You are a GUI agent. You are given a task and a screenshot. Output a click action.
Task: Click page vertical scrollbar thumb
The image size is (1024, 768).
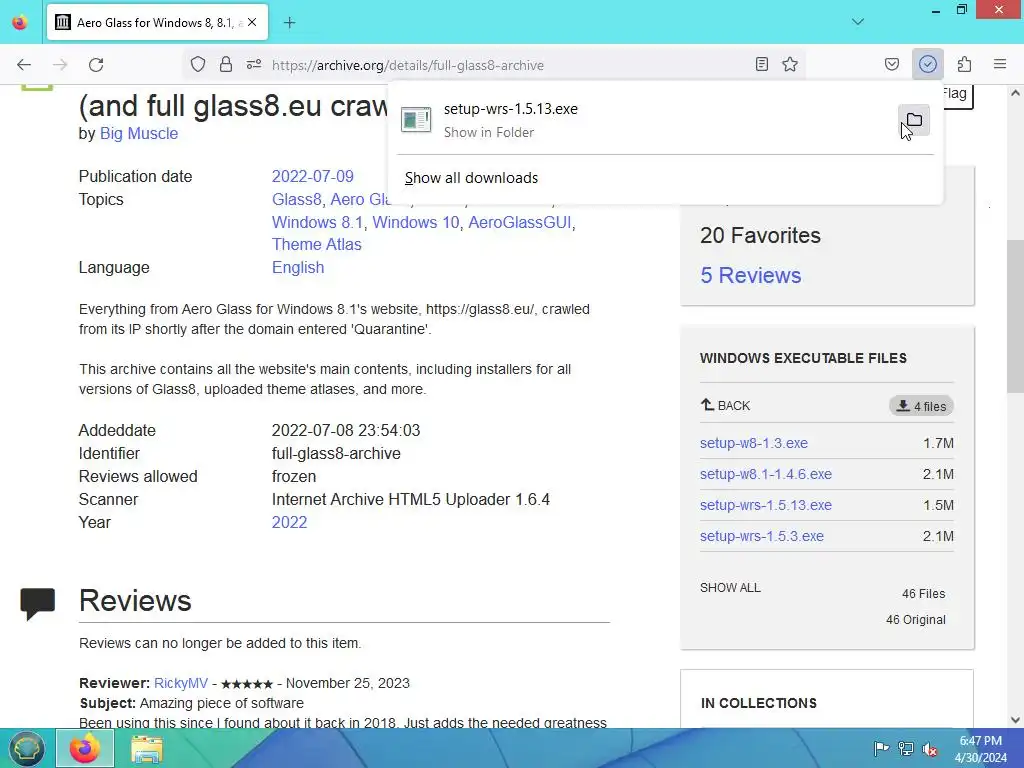point(1015,316)
